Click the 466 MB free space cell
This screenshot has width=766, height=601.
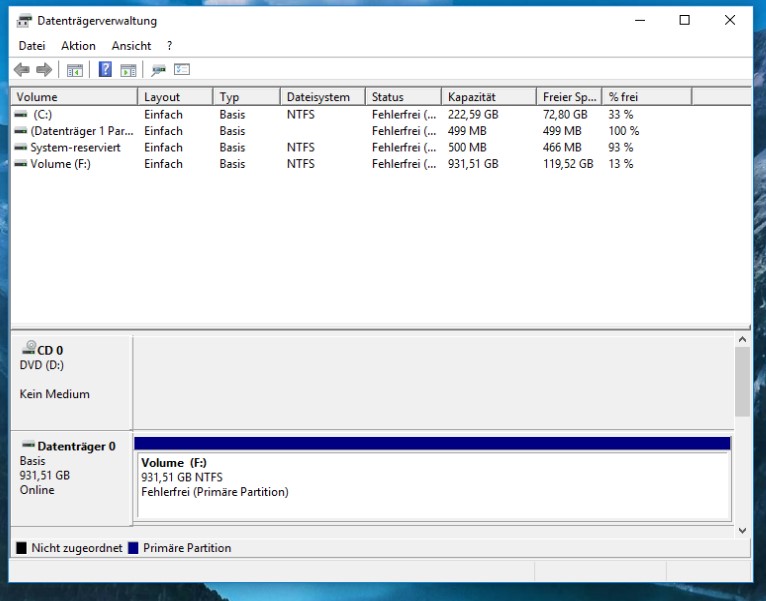562,147
